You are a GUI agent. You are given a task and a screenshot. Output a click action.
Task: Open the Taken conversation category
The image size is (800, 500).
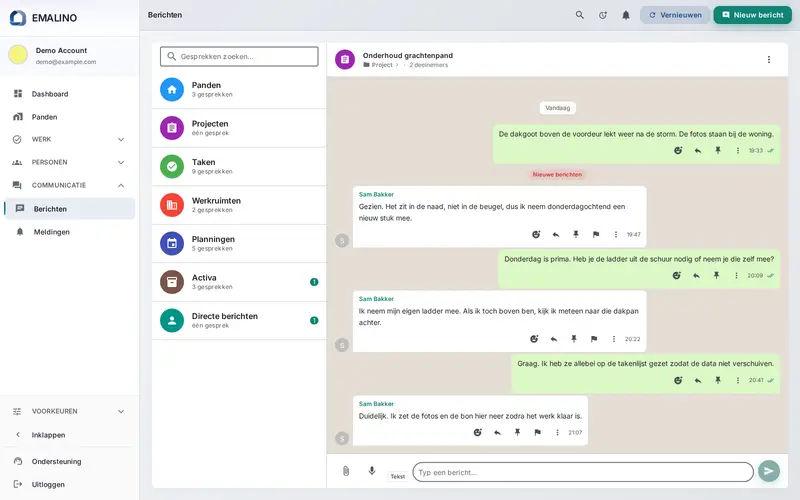pos(239,166)
